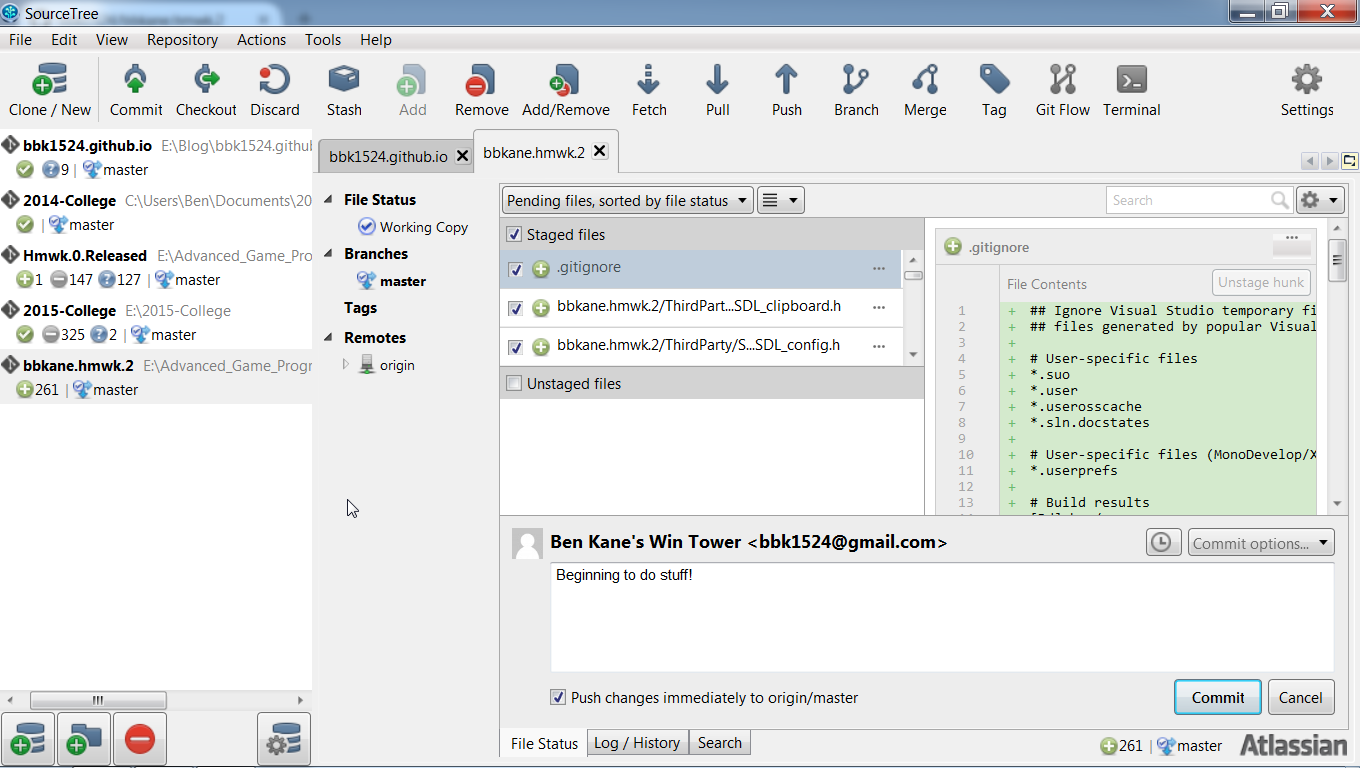Collapse the Branches tree section
This screenshot has height=768, width=1360.
point(328,254)
